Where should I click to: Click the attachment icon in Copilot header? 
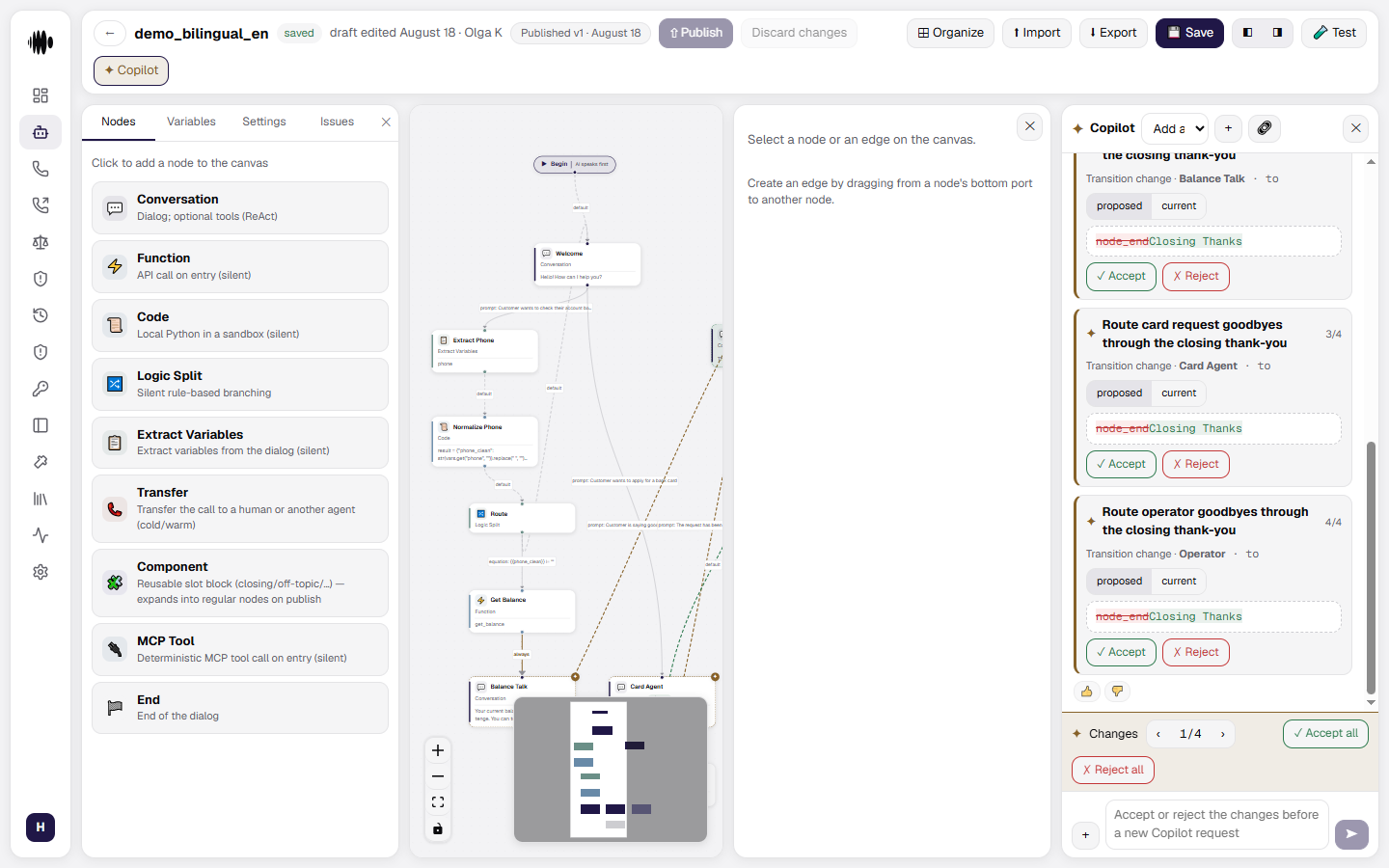(1265, 128)
